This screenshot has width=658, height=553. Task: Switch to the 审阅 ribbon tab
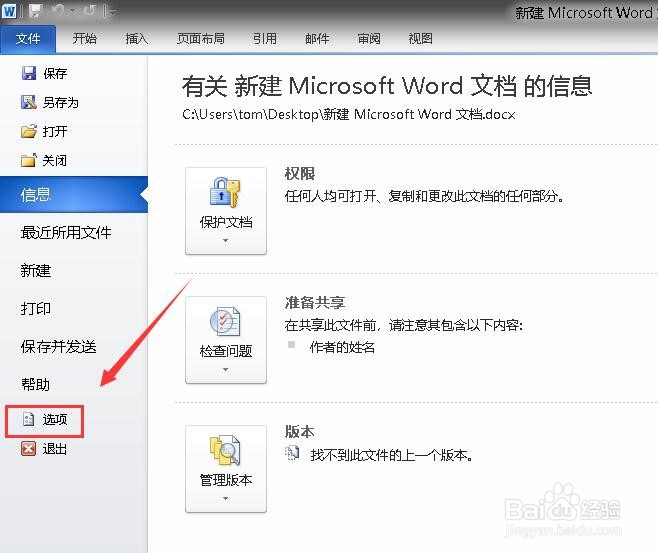tap(369, 39)
